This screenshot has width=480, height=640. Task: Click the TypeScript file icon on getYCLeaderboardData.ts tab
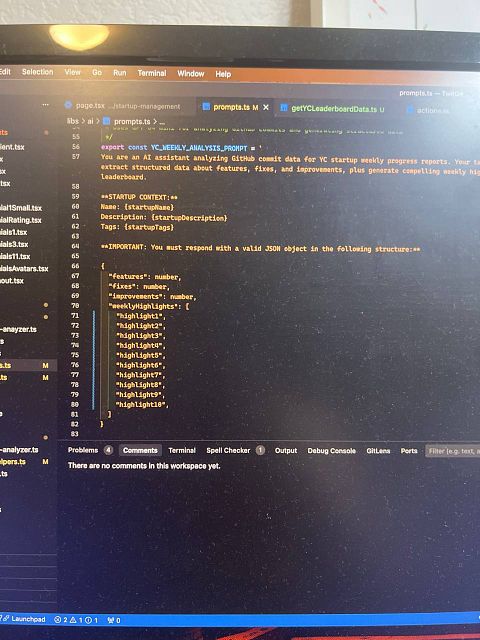click(284, 108)
